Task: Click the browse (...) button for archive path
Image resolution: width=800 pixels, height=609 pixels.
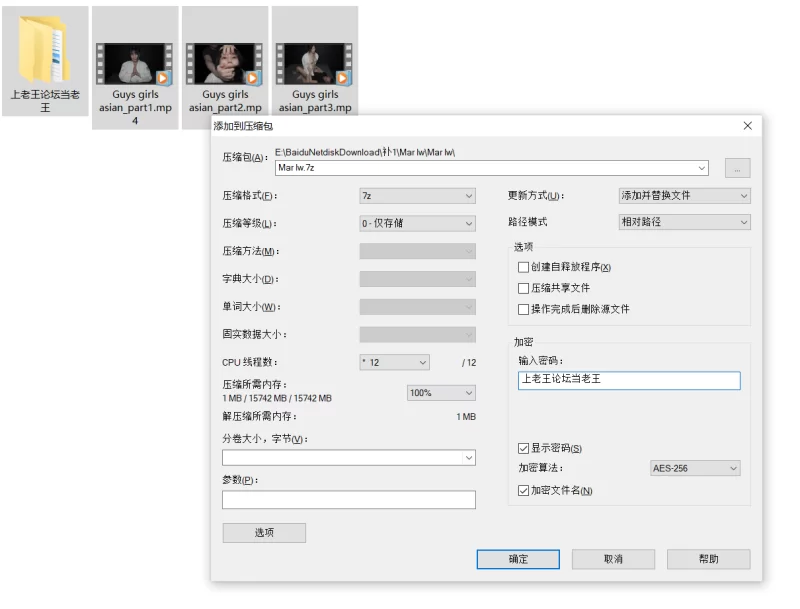Action: click(737, 168)
